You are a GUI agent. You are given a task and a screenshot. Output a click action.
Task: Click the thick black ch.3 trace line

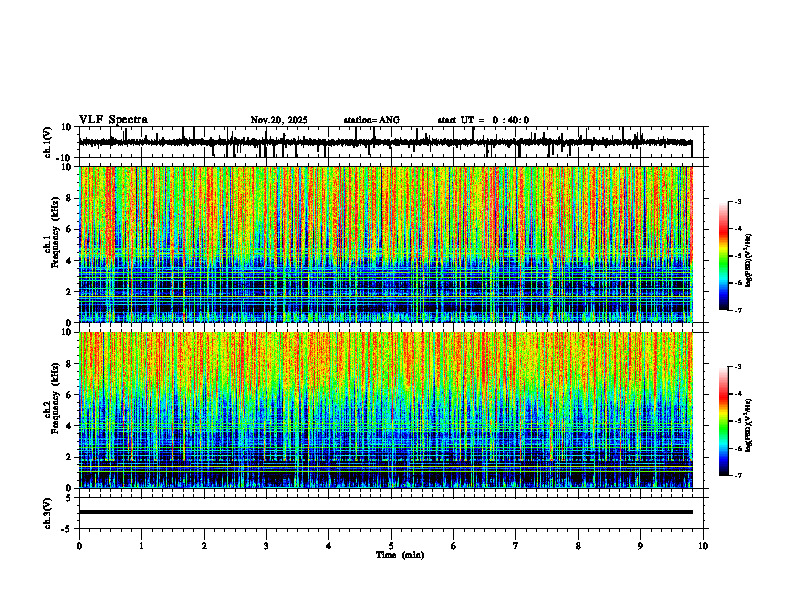coord(385,512)
